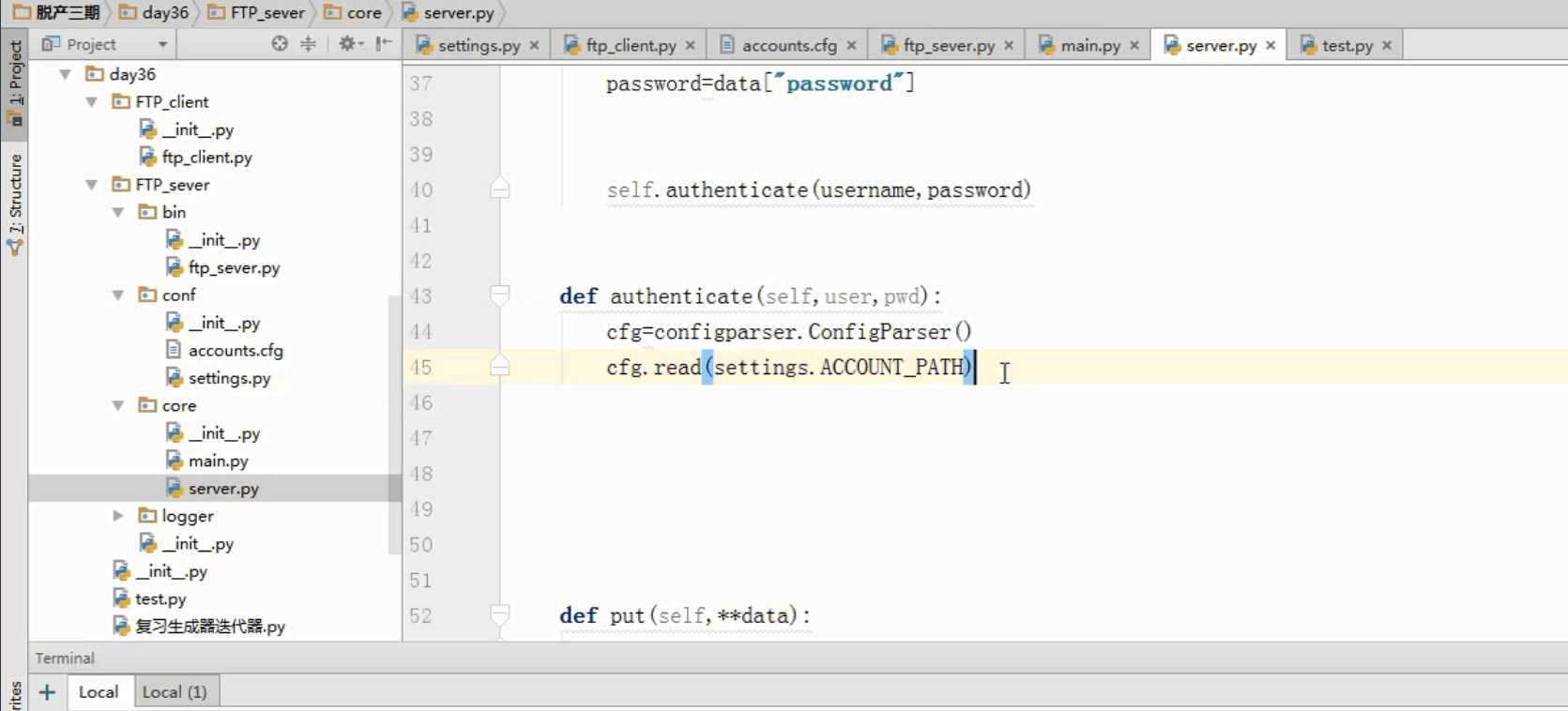Click on 'self.authenticate(username,password)' line
The image size is (1568, 711).
click(x=818, y=189)
